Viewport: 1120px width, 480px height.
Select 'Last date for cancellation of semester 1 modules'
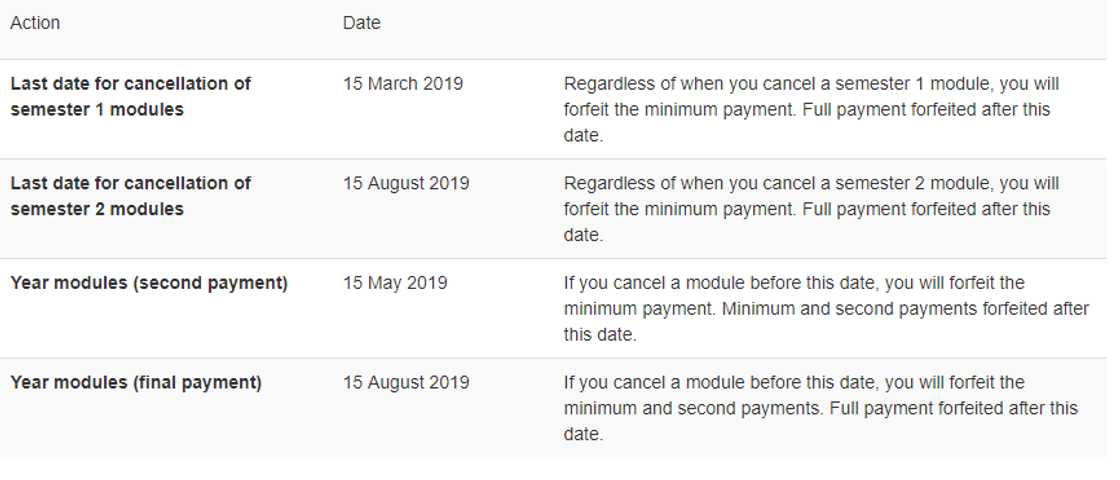point(130,97)
